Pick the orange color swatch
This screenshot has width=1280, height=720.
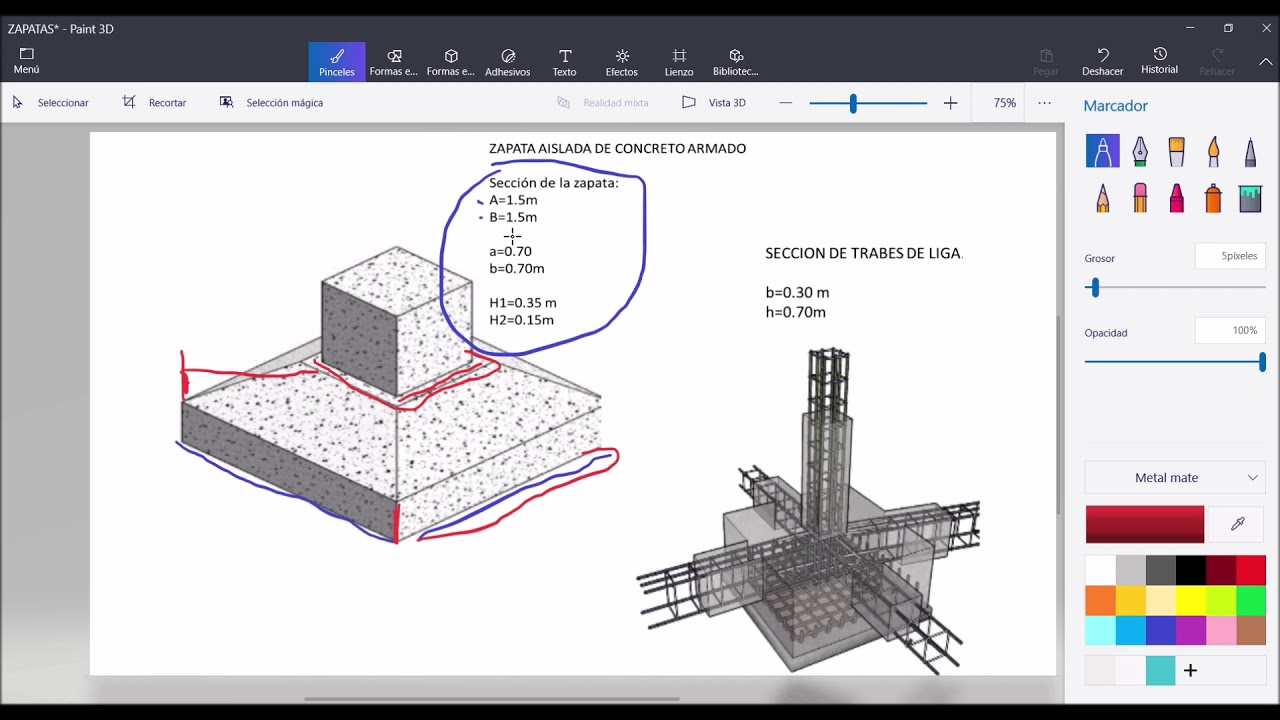(1101, 600)
